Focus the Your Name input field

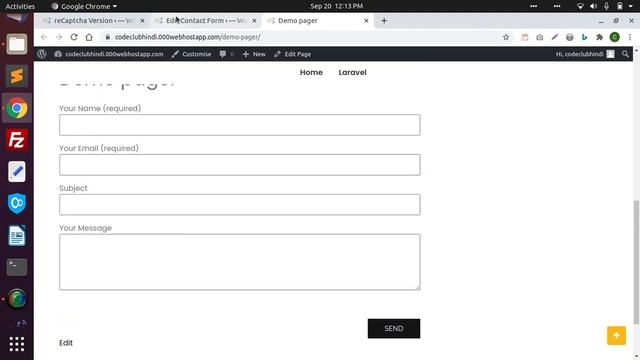[240, 125]
